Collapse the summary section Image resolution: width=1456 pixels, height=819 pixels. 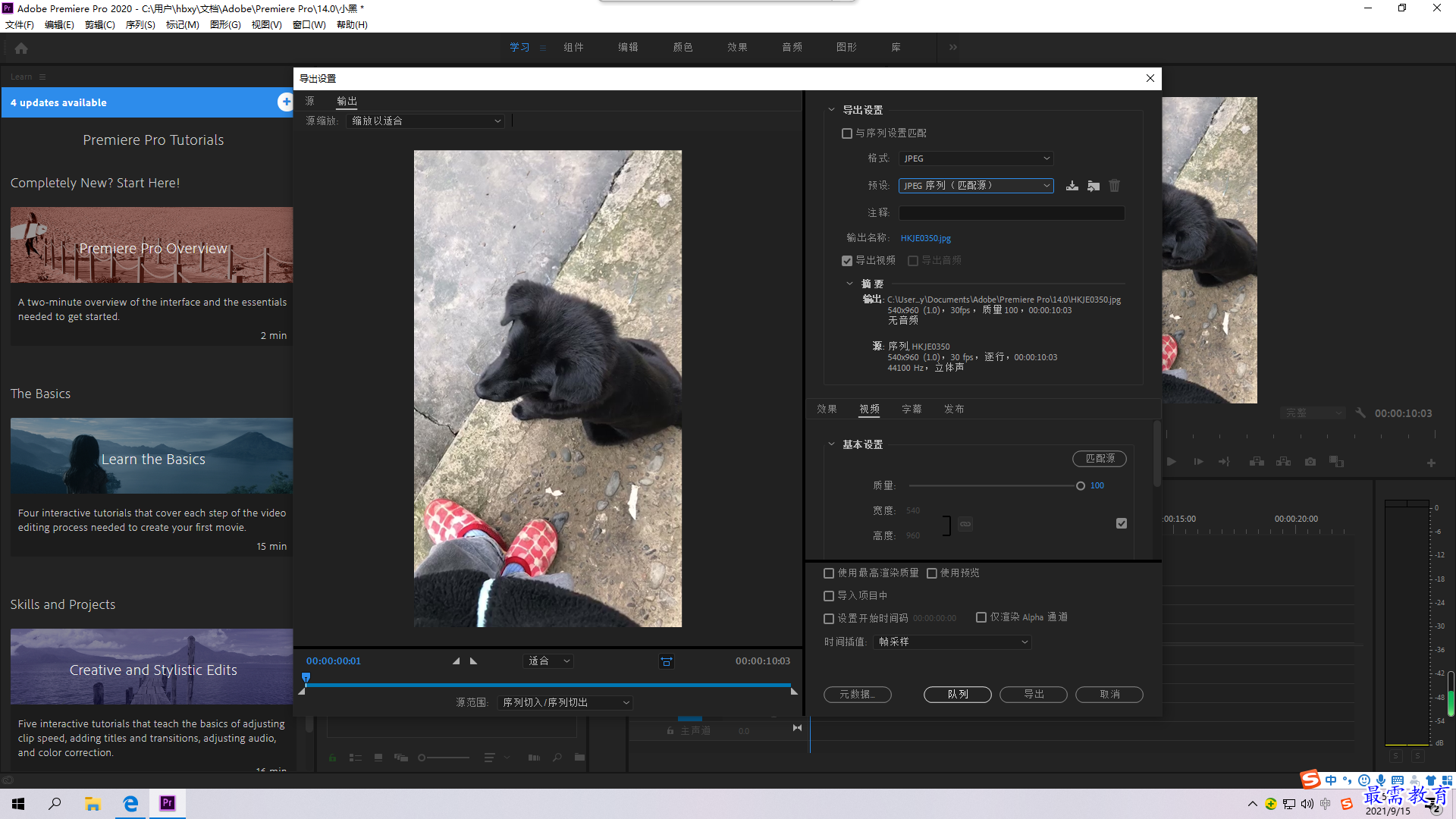point(849,284)
